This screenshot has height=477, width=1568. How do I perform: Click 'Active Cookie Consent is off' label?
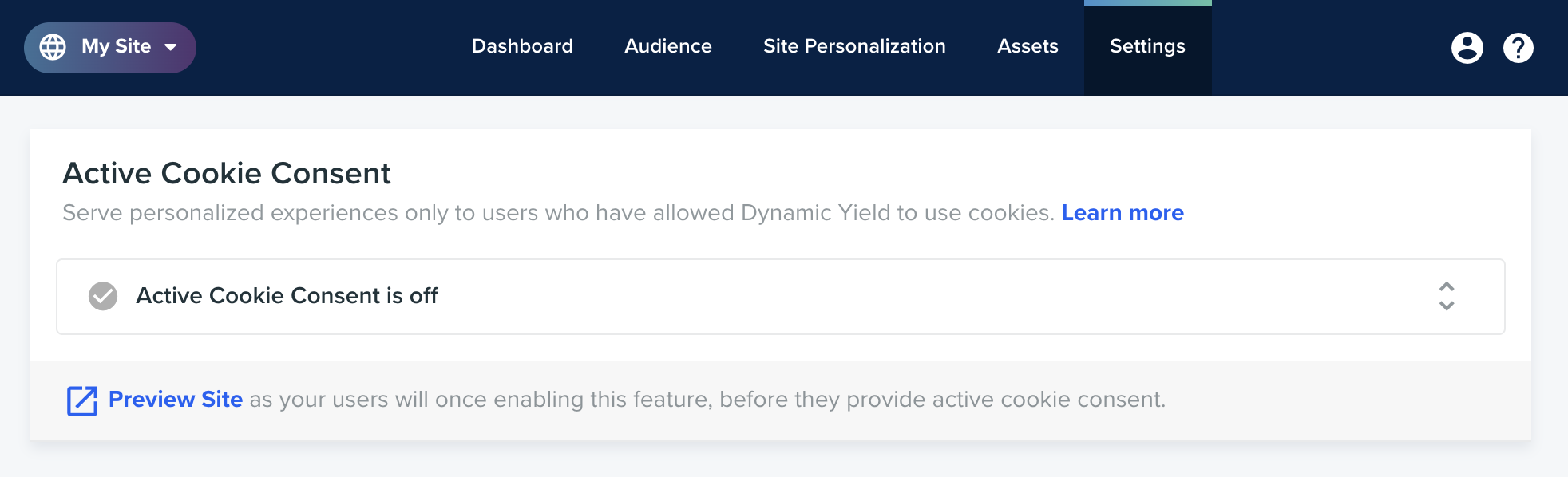[287, 296]
